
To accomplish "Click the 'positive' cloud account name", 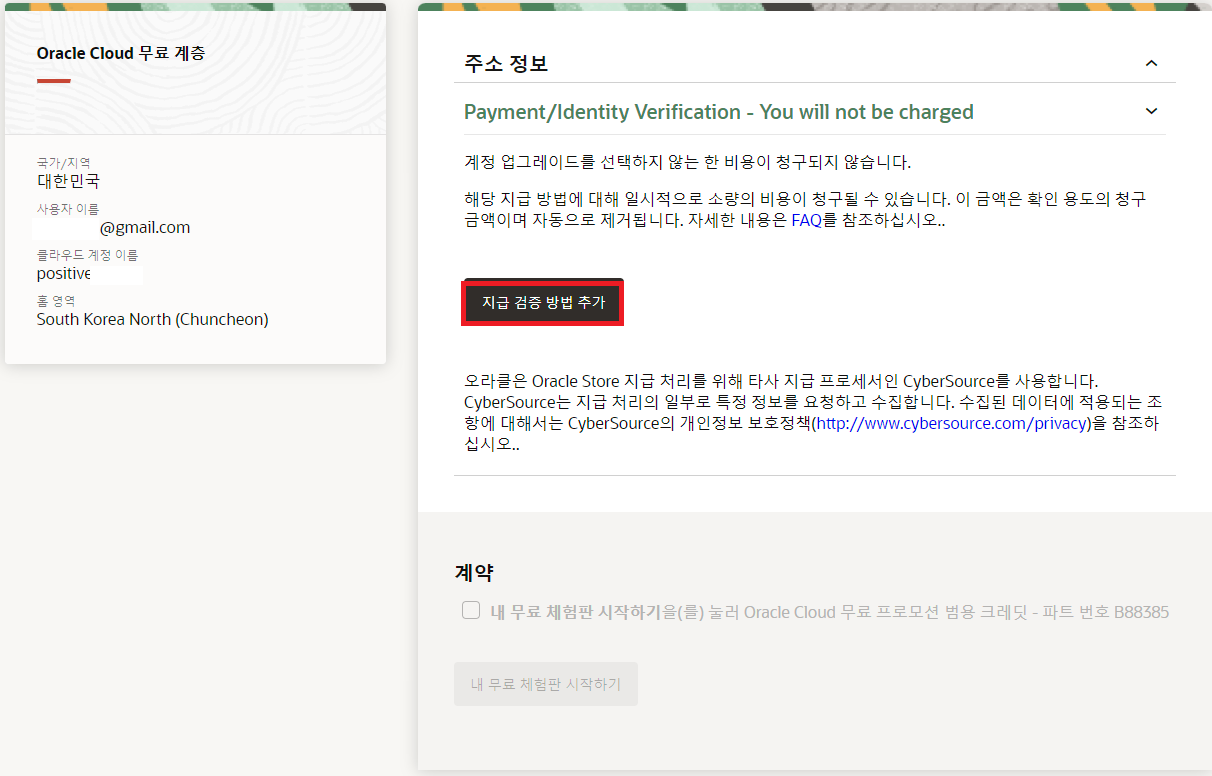I will coord(64,273).
